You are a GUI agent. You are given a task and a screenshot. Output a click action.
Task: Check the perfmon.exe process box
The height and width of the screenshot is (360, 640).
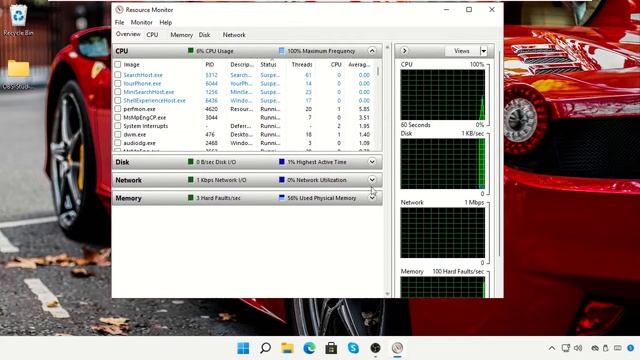coord(118,109)
